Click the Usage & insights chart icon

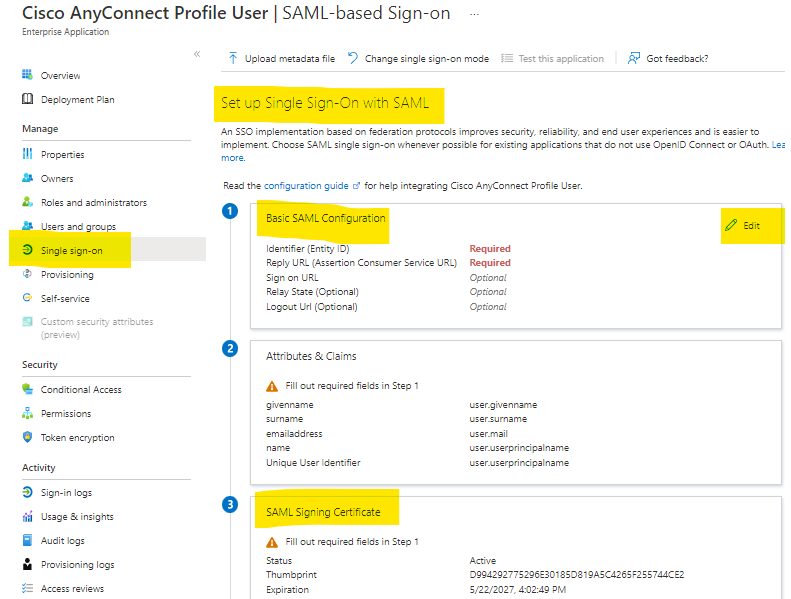coord(27,516)
